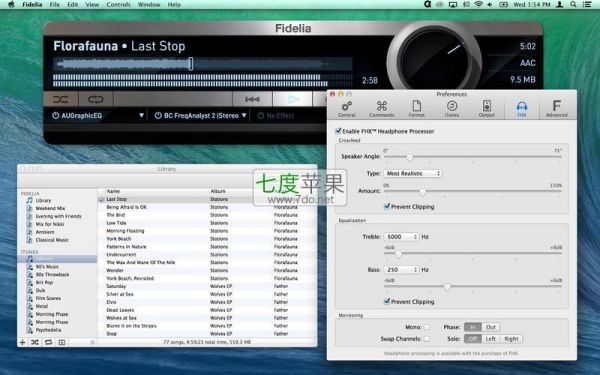Select Phase In button

pos(473,327)
